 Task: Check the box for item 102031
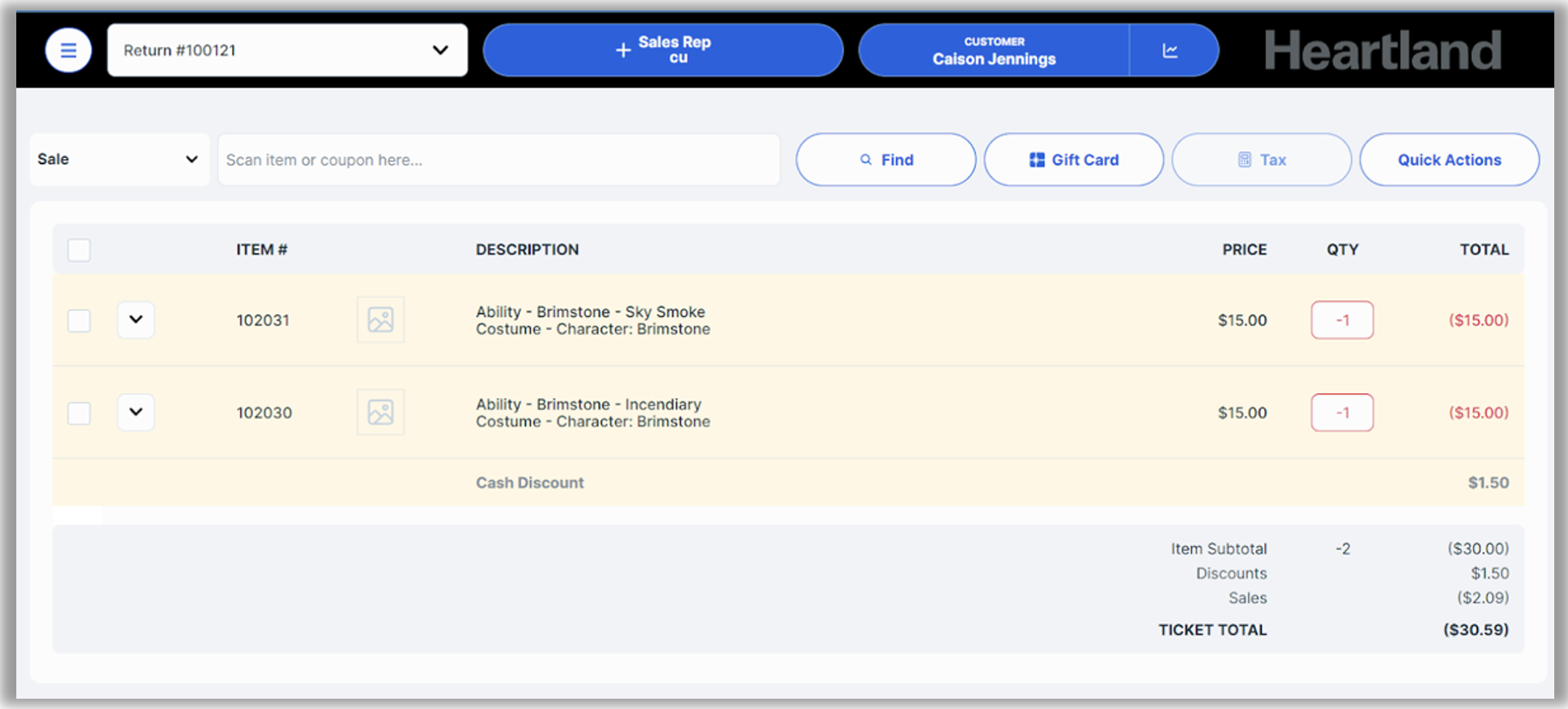[x=79, y=320]
